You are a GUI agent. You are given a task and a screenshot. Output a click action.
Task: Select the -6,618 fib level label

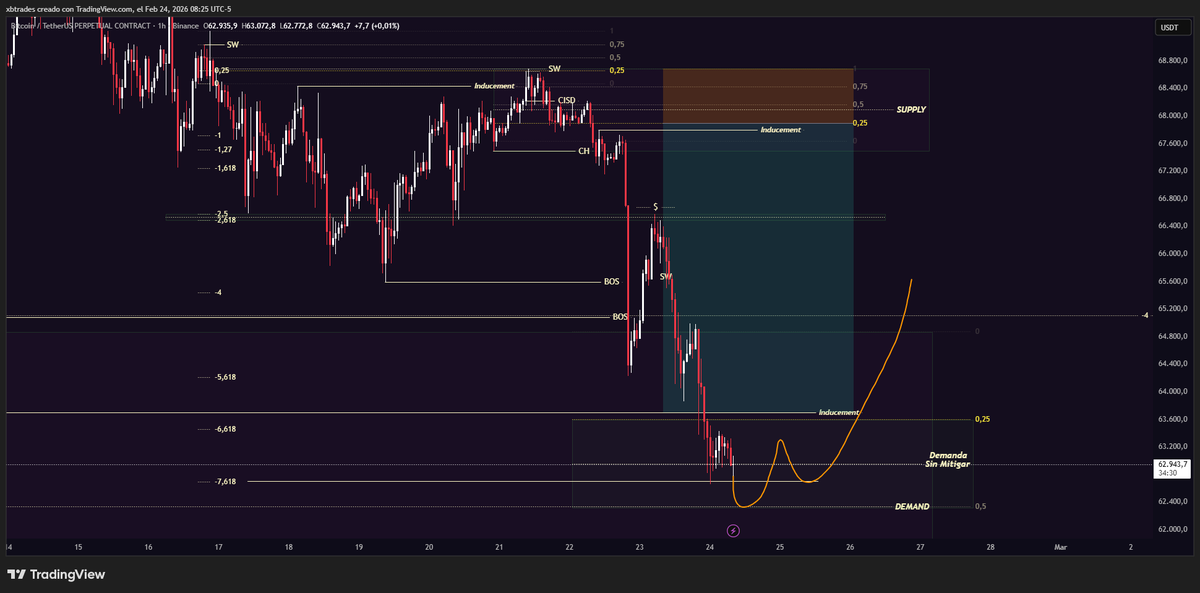tap(225, 428)
